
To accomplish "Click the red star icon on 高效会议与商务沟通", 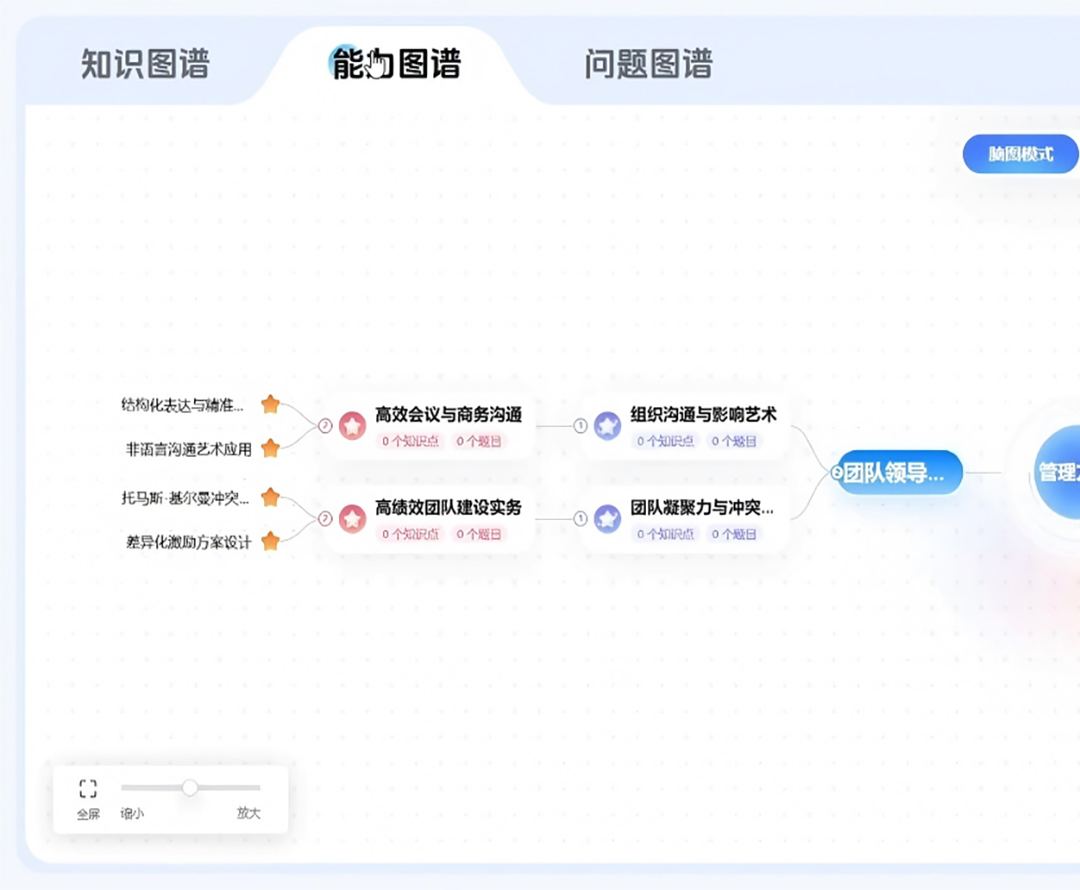I will click(352, 425).
